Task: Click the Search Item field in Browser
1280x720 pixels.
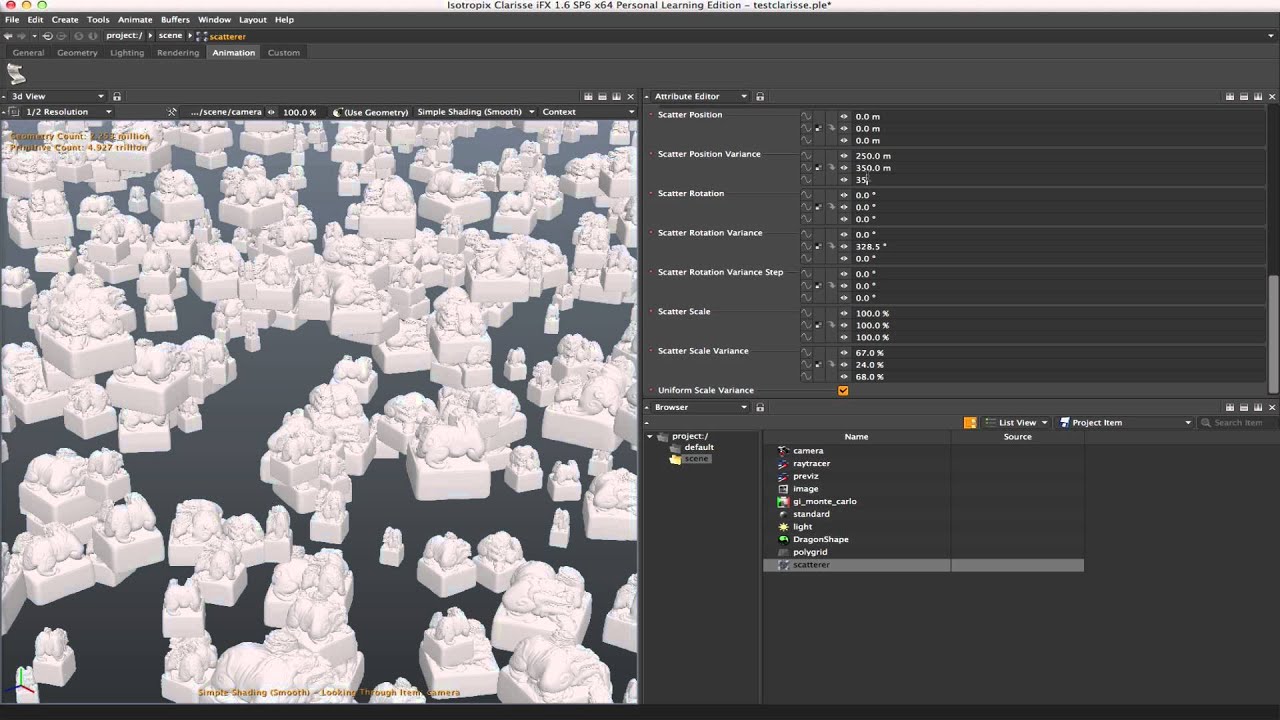Action: (x=1235, y=423)
